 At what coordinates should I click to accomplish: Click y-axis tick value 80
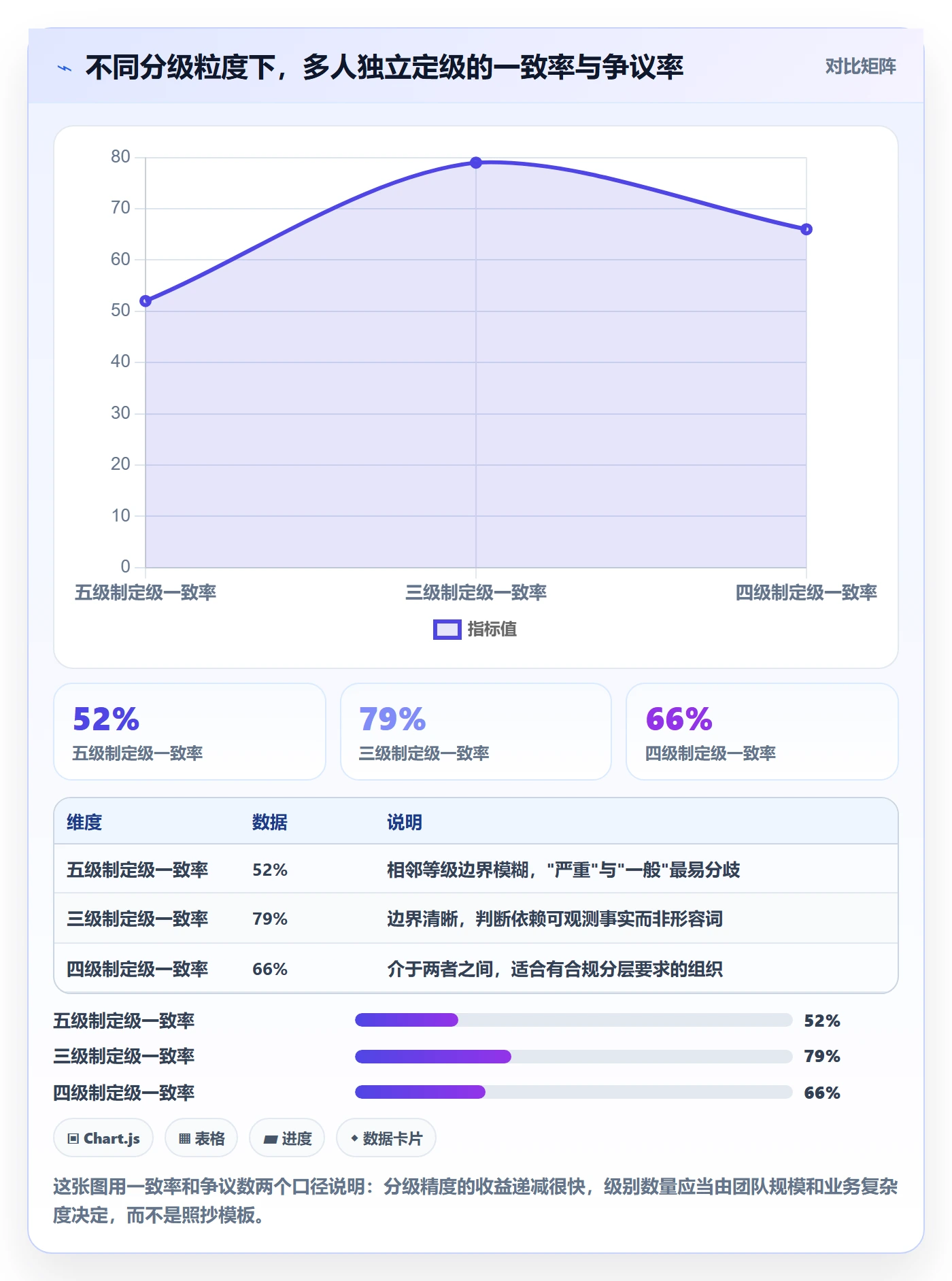(120, 156)
